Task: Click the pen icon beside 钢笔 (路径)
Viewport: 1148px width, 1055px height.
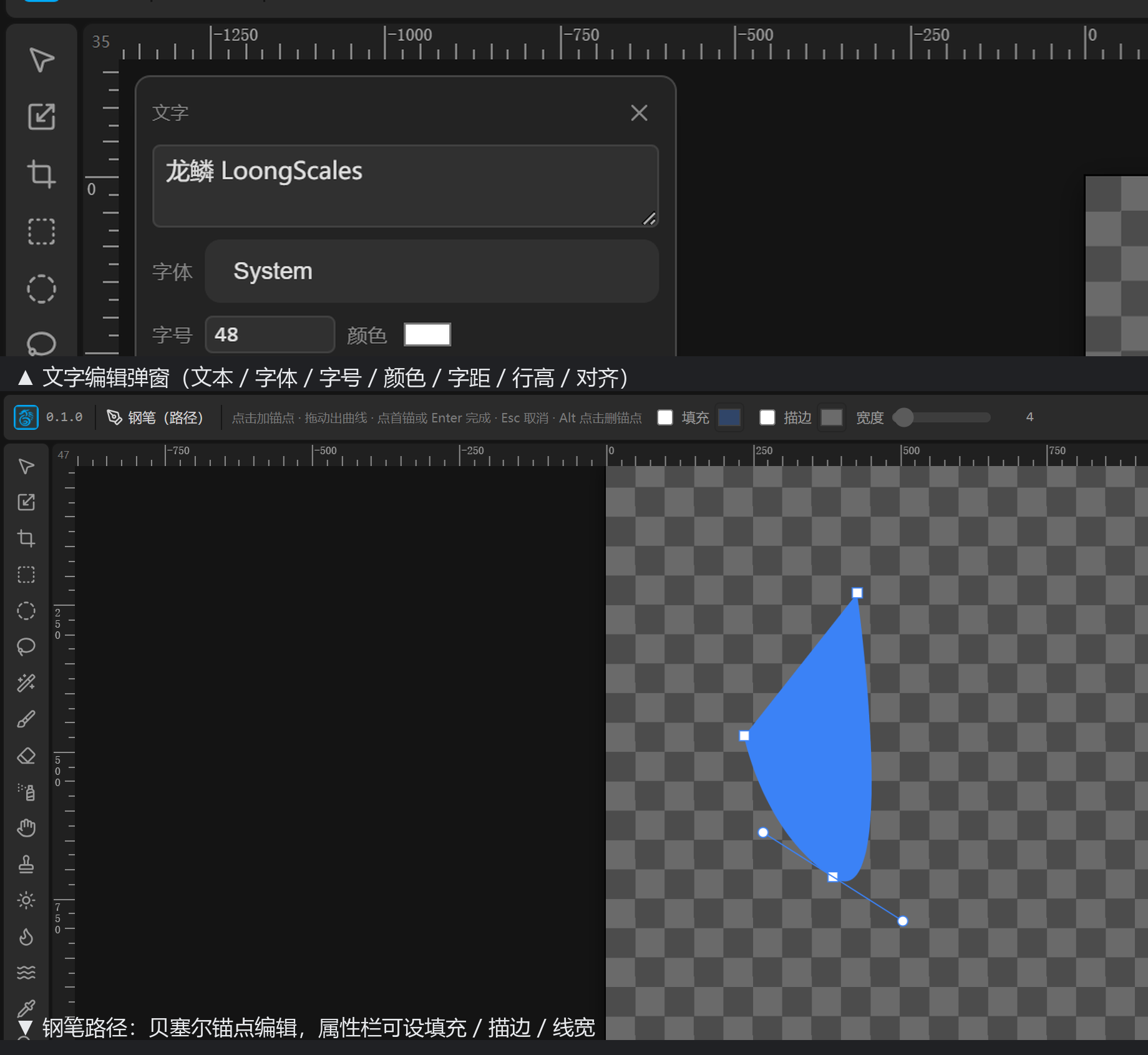Action: tap(114, 417)
